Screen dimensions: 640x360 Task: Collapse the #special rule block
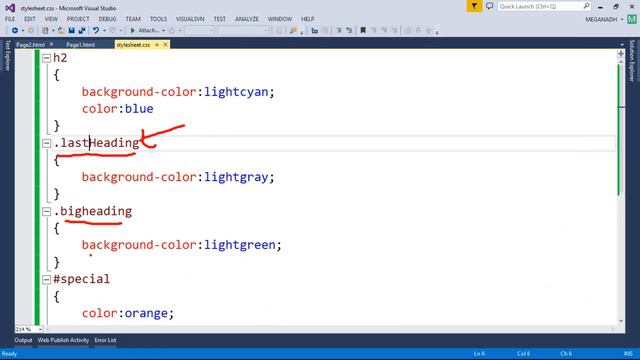pos(46,280)
